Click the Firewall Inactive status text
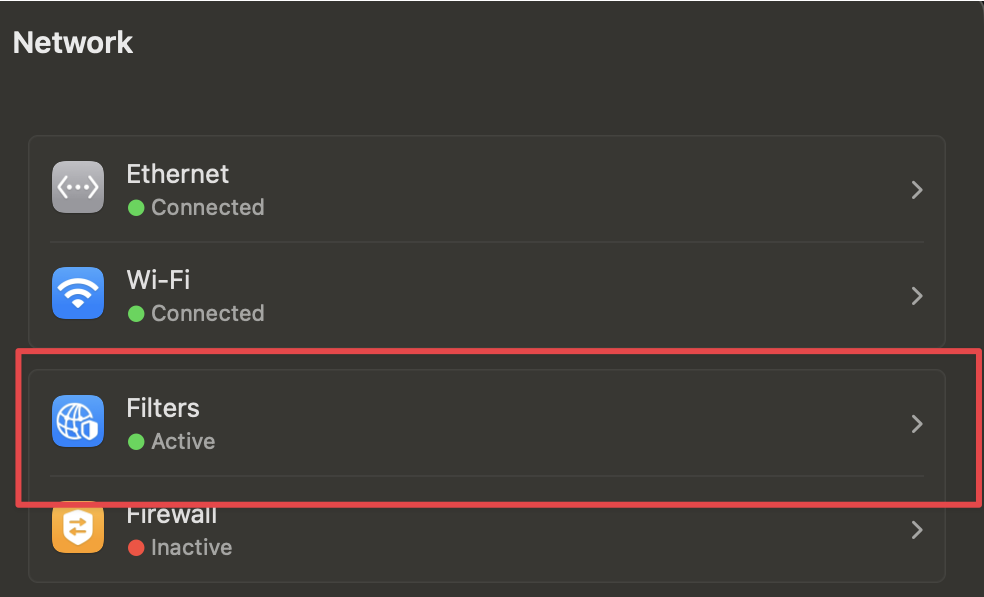The width and height of the screenshot is (984, 597). 191,547
